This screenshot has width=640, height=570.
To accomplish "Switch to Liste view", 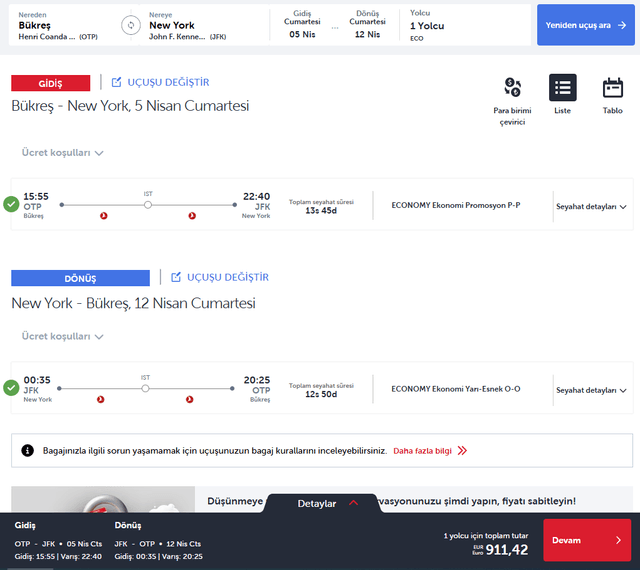I will [x=562, y=94].
